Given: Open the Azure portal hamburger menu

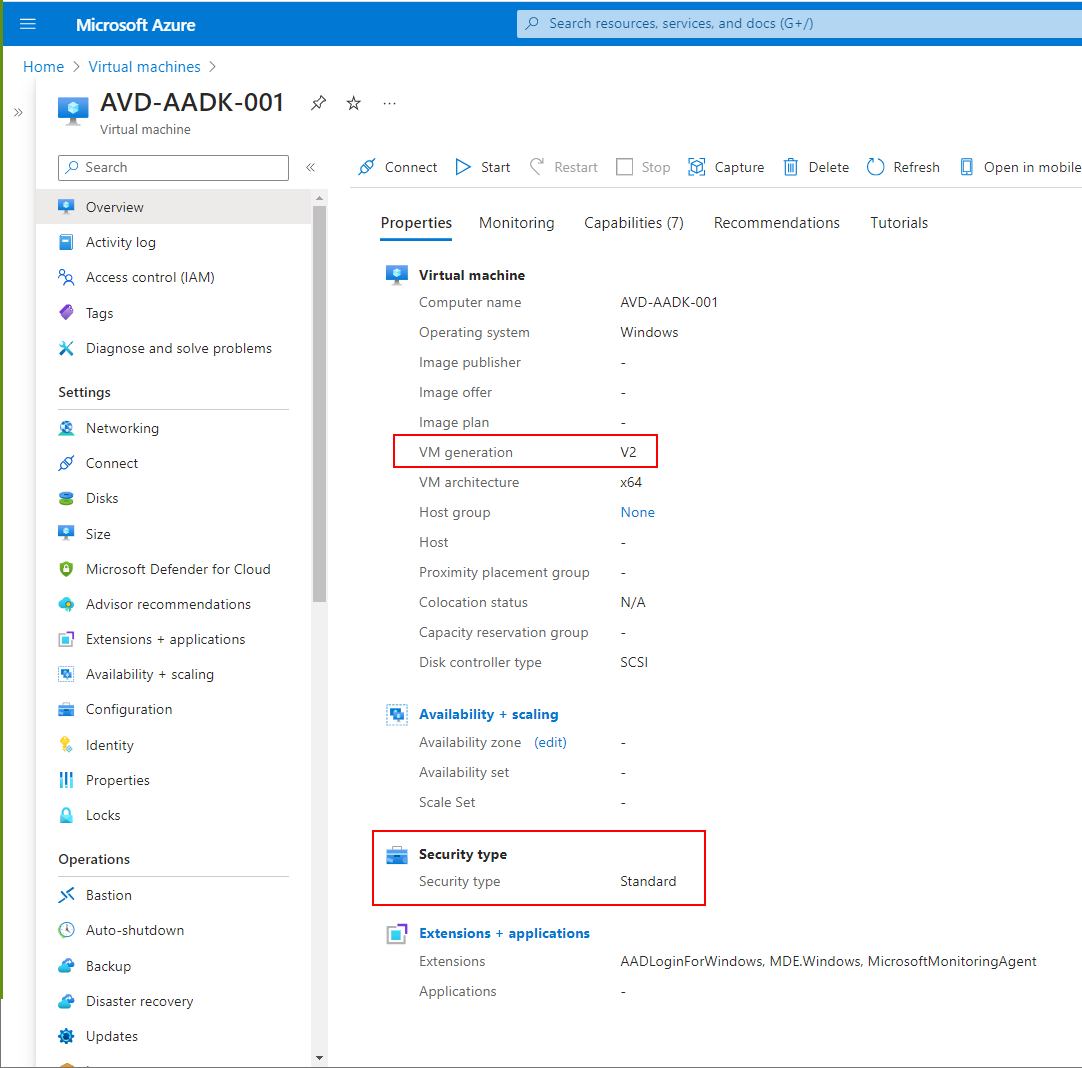Looking at the screenshot, I should (28, 24).
